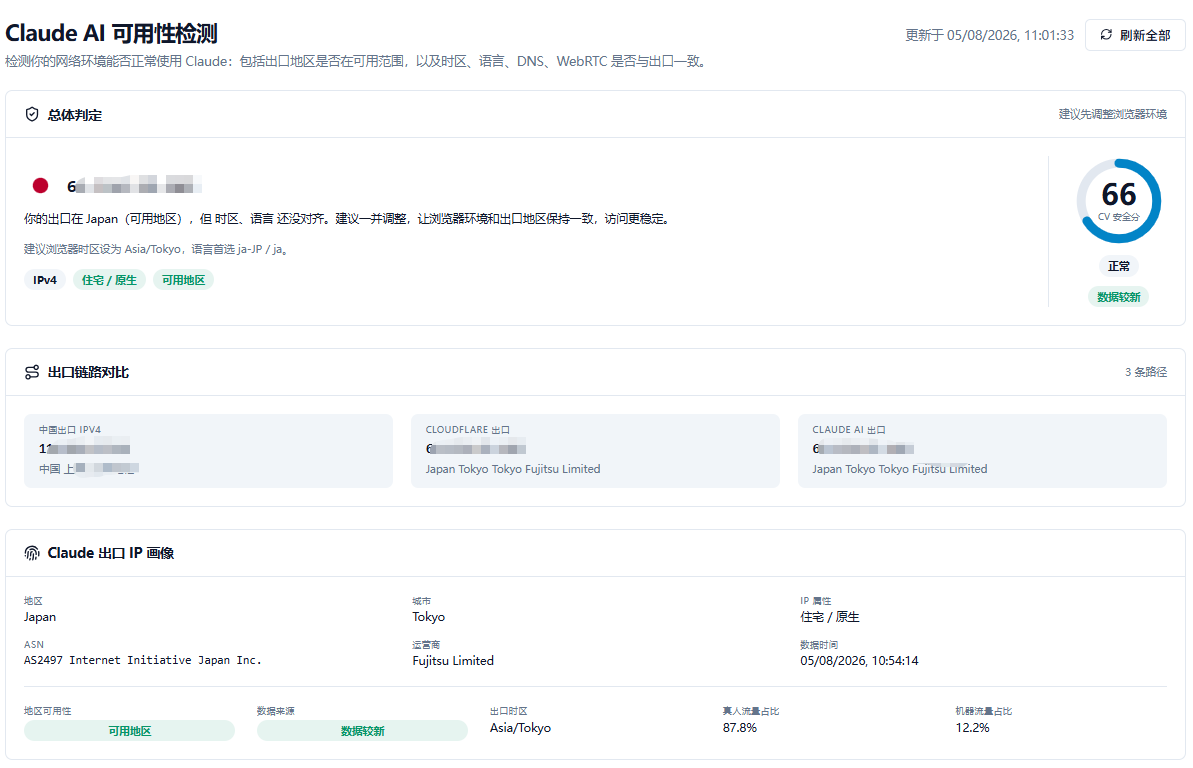
Task: Click the 可用地区 pill under 地区可用性
Action: [129, 731]
